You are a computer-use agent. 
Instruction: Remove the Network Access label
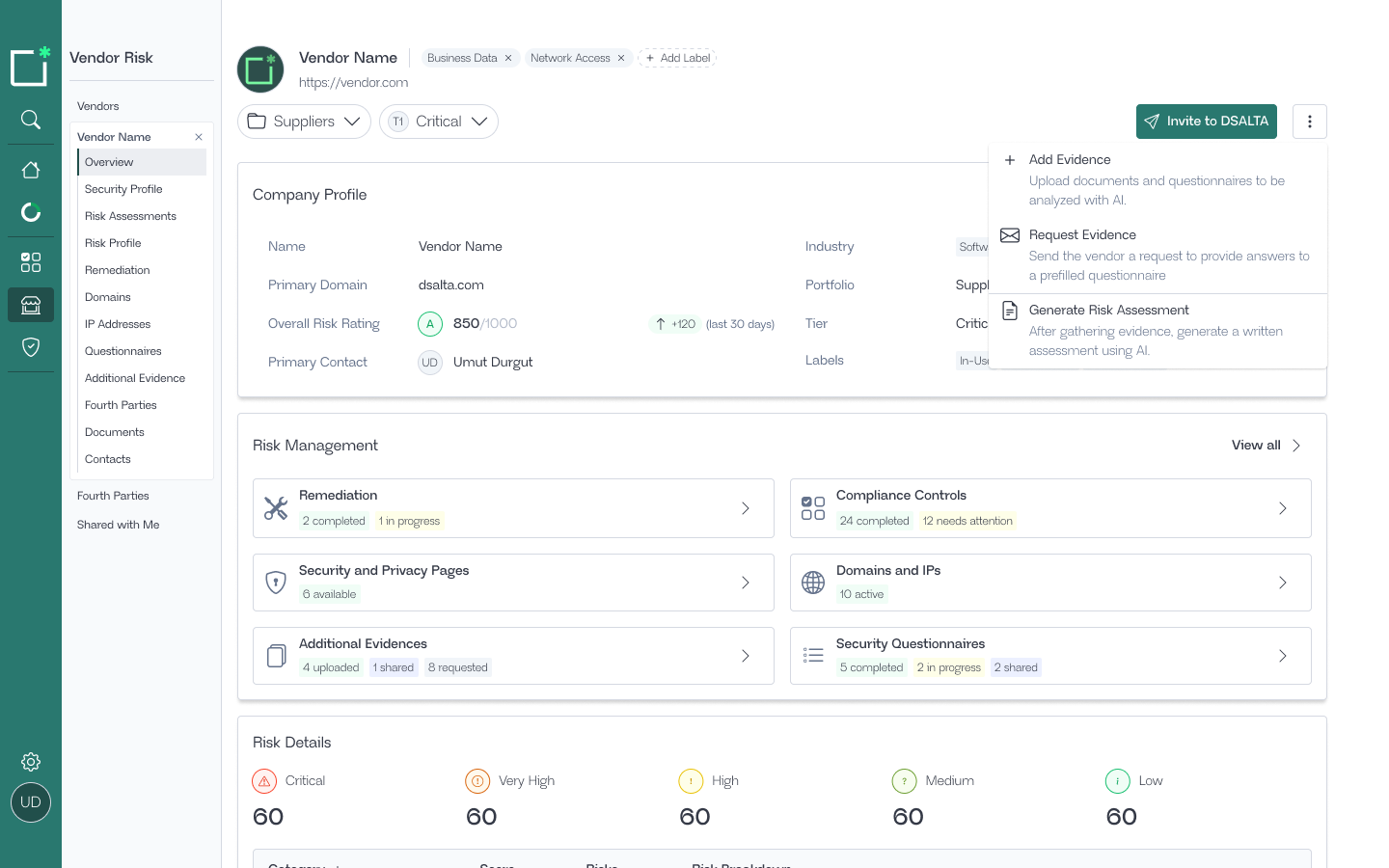click(621, 58)
